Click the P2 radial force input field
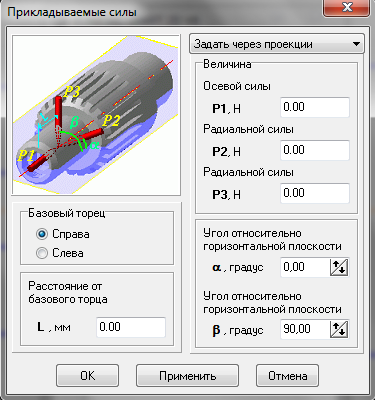The width and height of the screenshot is (375, 400). 315,150
